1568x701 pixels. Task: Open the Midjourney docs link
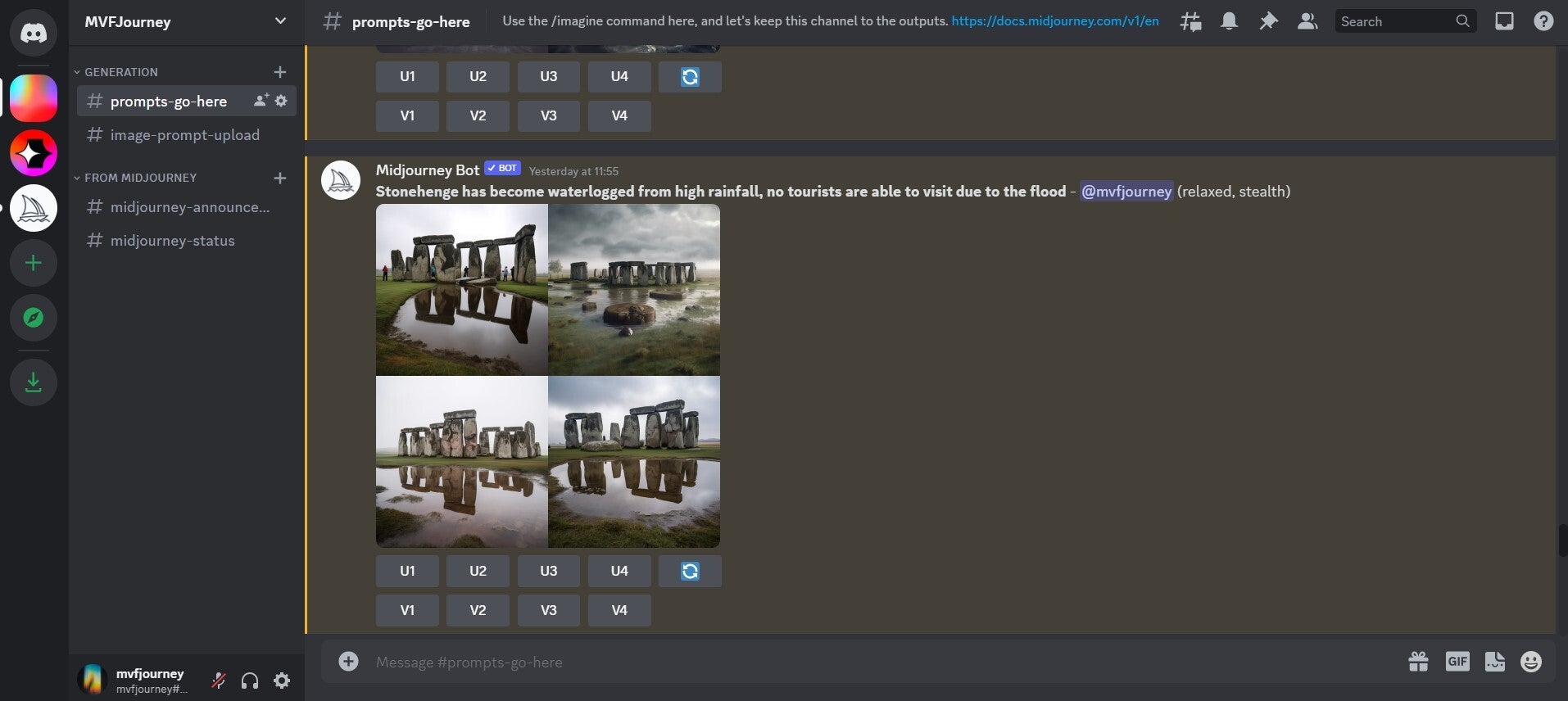coord(1054,21)
